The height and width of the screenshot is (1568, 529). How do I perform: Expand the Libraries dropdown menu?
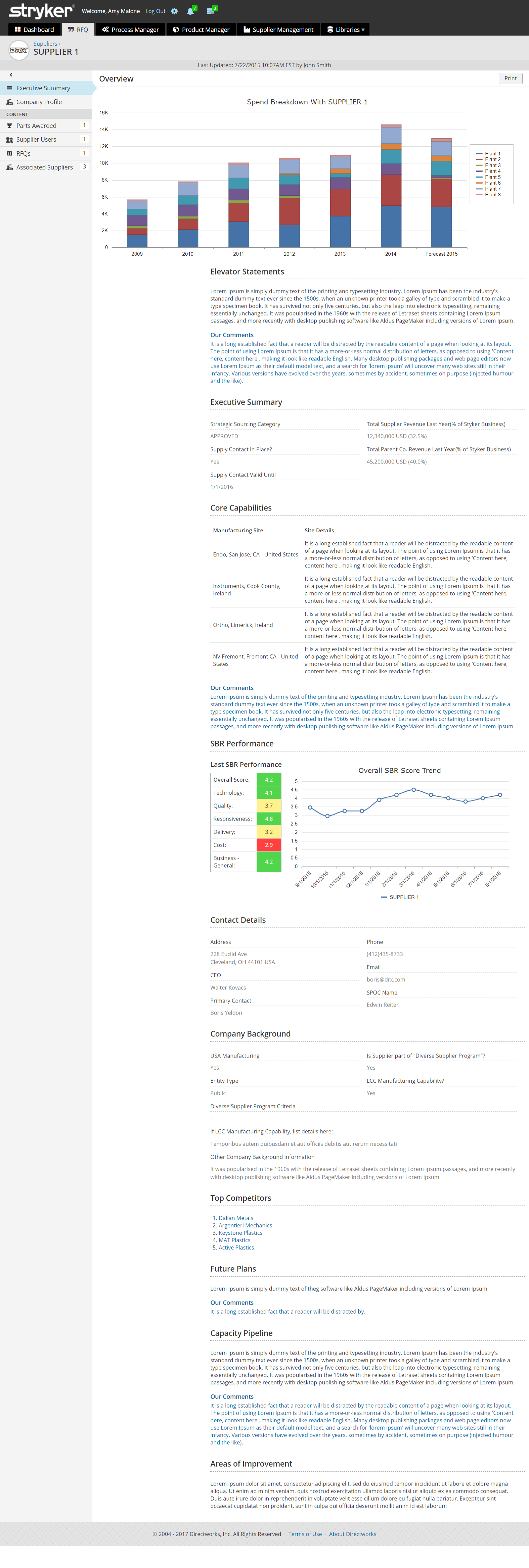[x=346, y=30]
